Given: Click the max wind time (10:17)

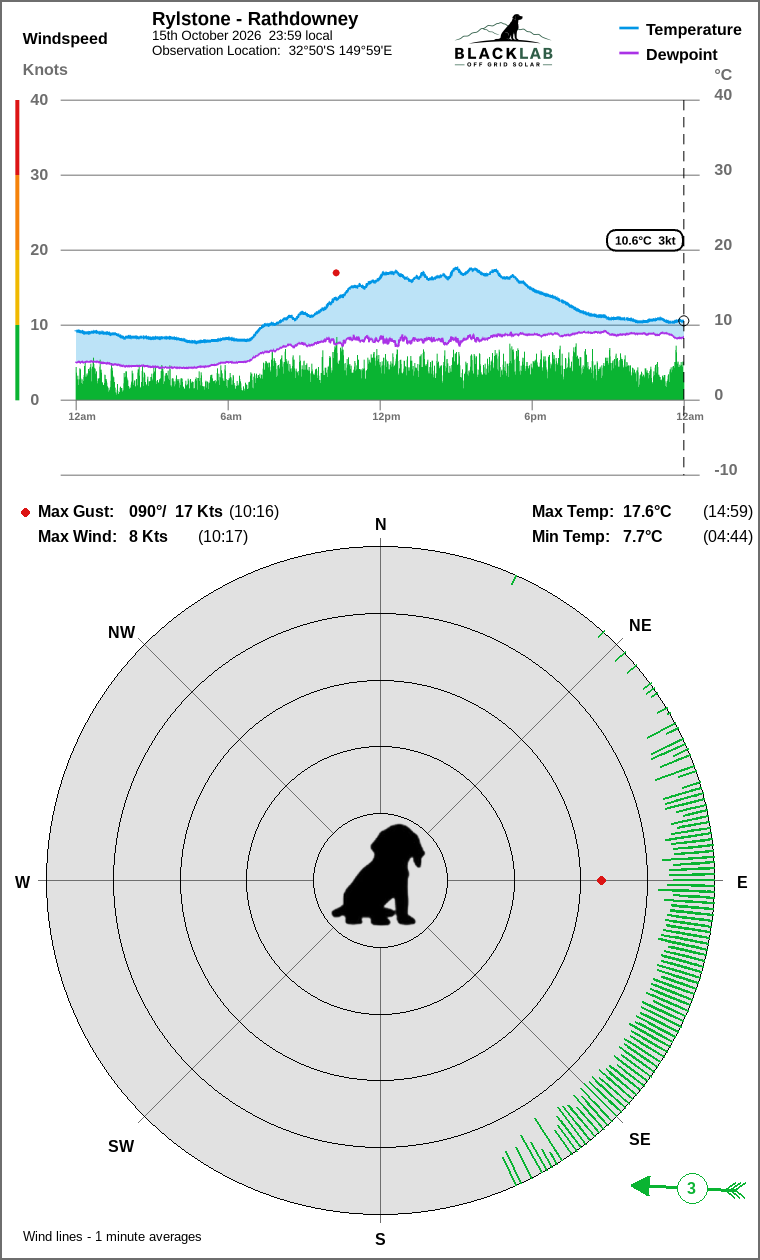Looking at the screenshot, I should pyautogui.click(x=223, y=536).
